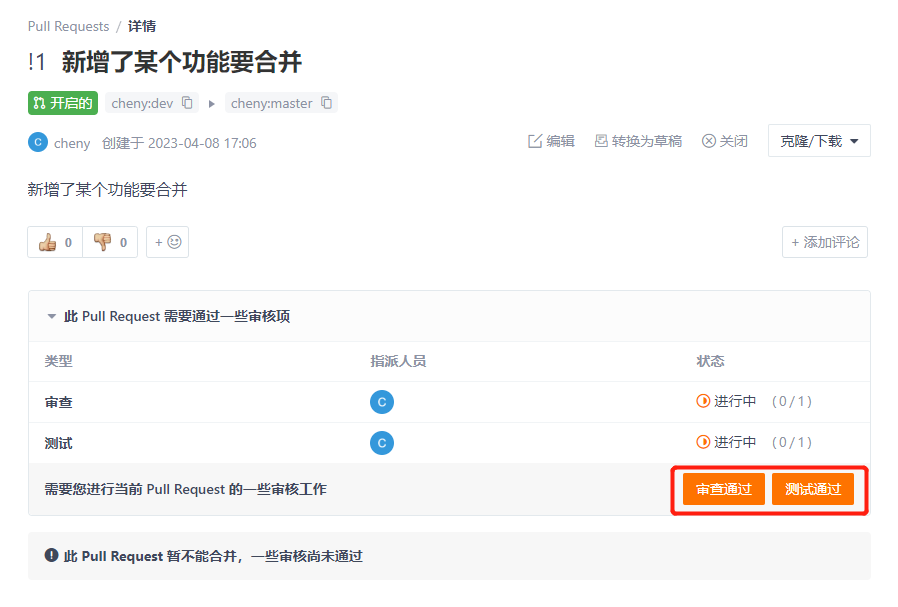The image size is (898, 607).
Task: Click the thumbs-up reaction icon
Action: tap(48, 242)
